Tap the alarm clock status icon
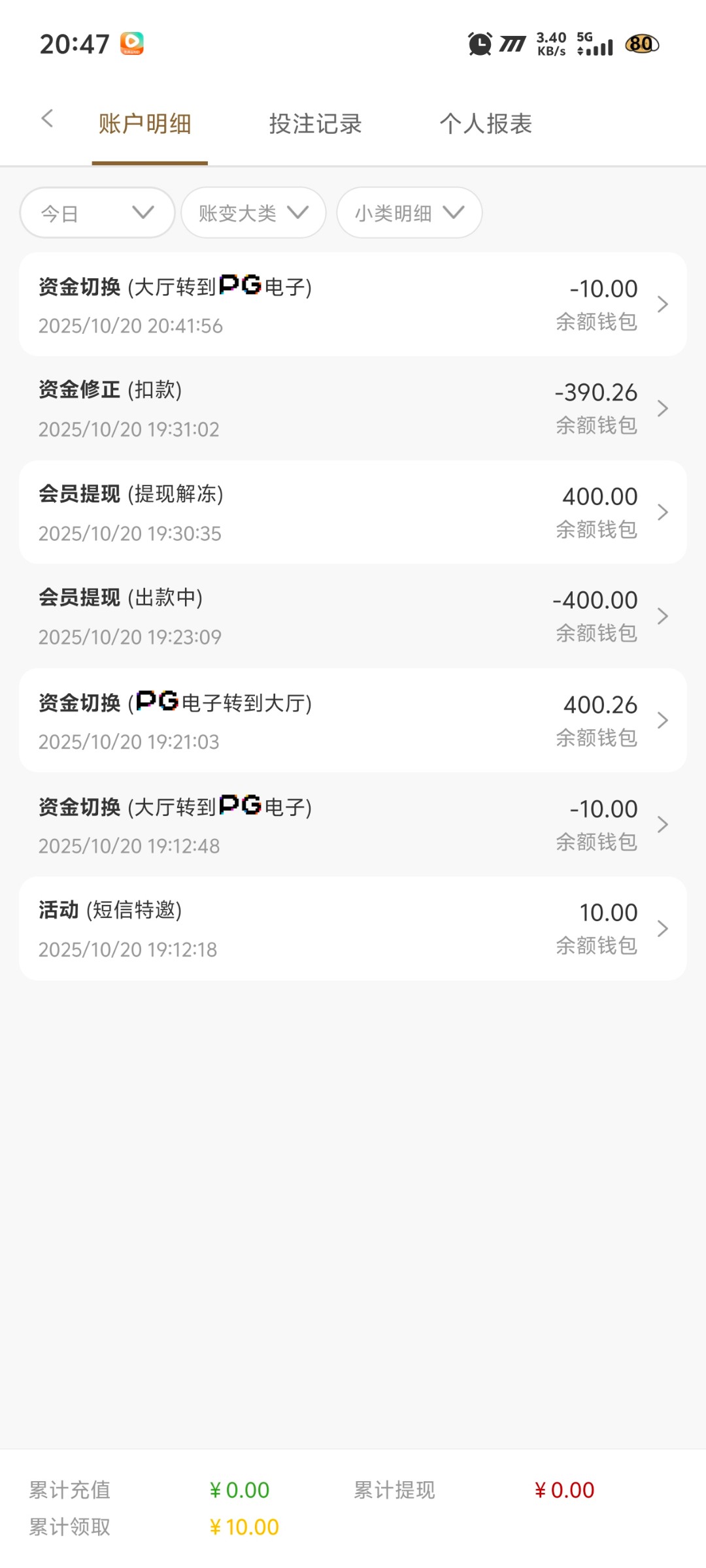The width and height of the screenshot is (706, 1568). (x=480, y=44)
